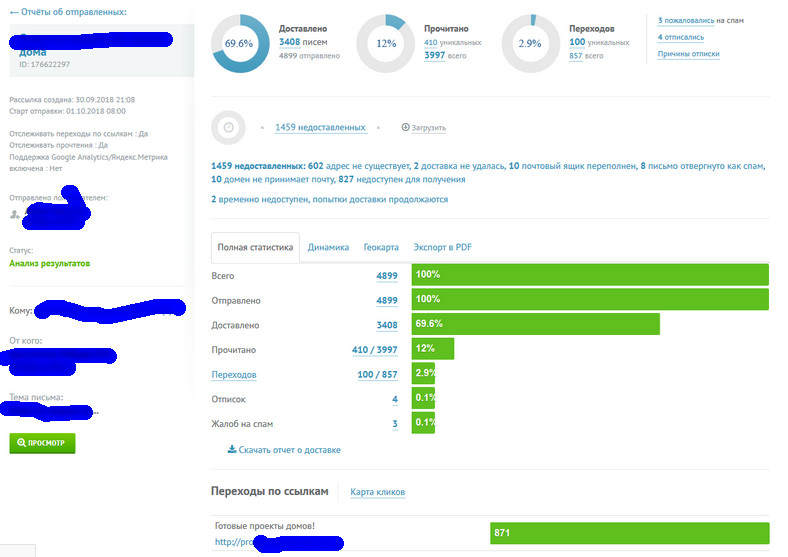Click Скачать отчет о доставке link

coord(289,450)
